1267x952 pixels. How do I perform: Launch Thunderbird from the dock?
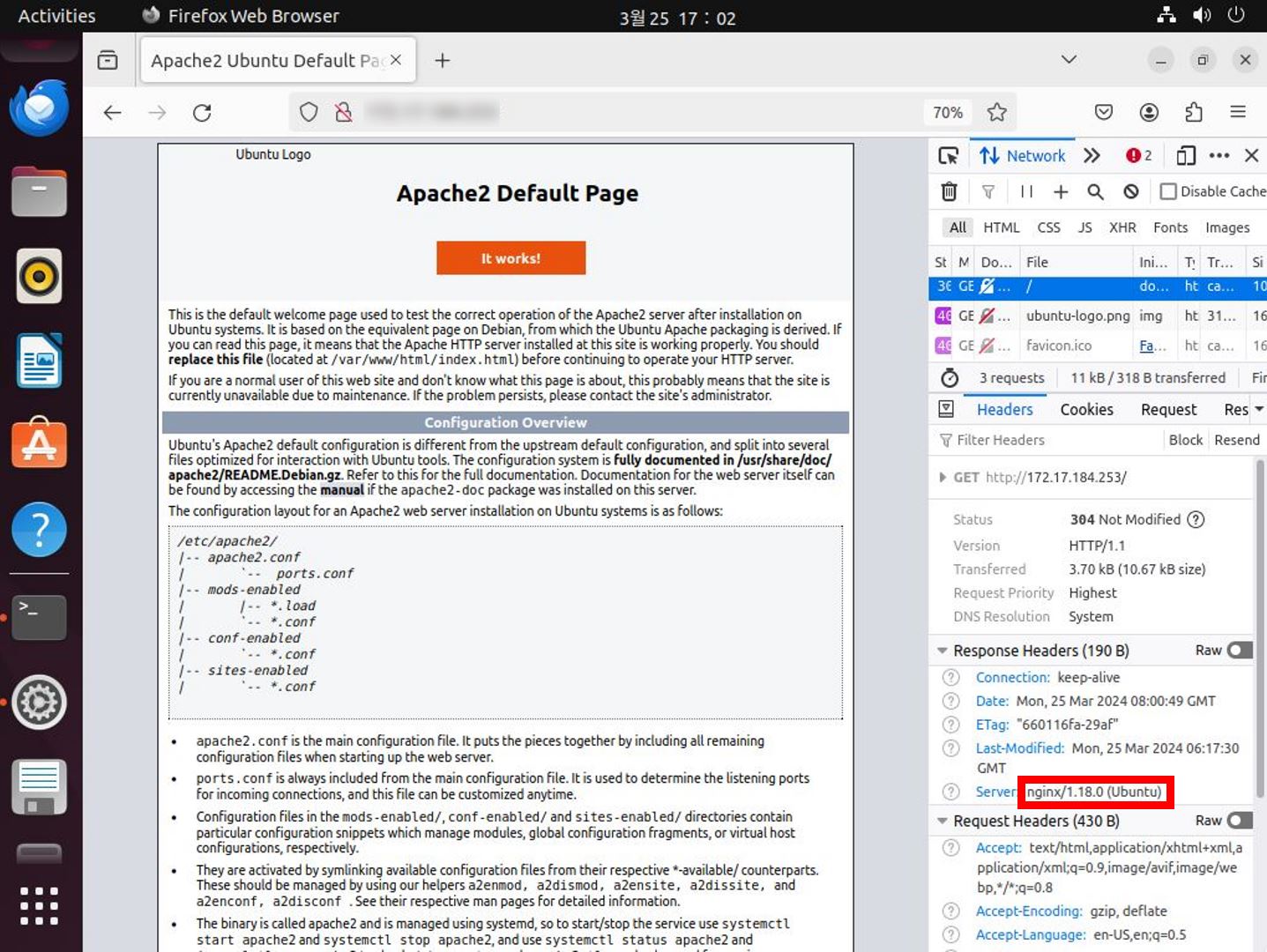tap(39, 108)
